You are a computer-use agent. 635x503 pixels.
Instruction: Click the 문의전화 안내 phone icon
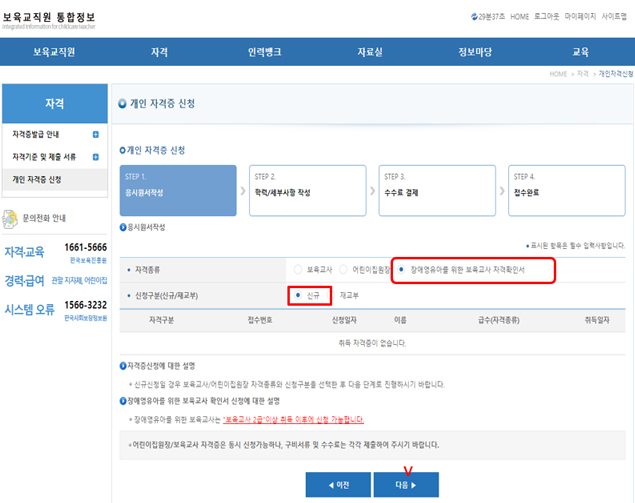pyautogui.click(x=10, y=219)
